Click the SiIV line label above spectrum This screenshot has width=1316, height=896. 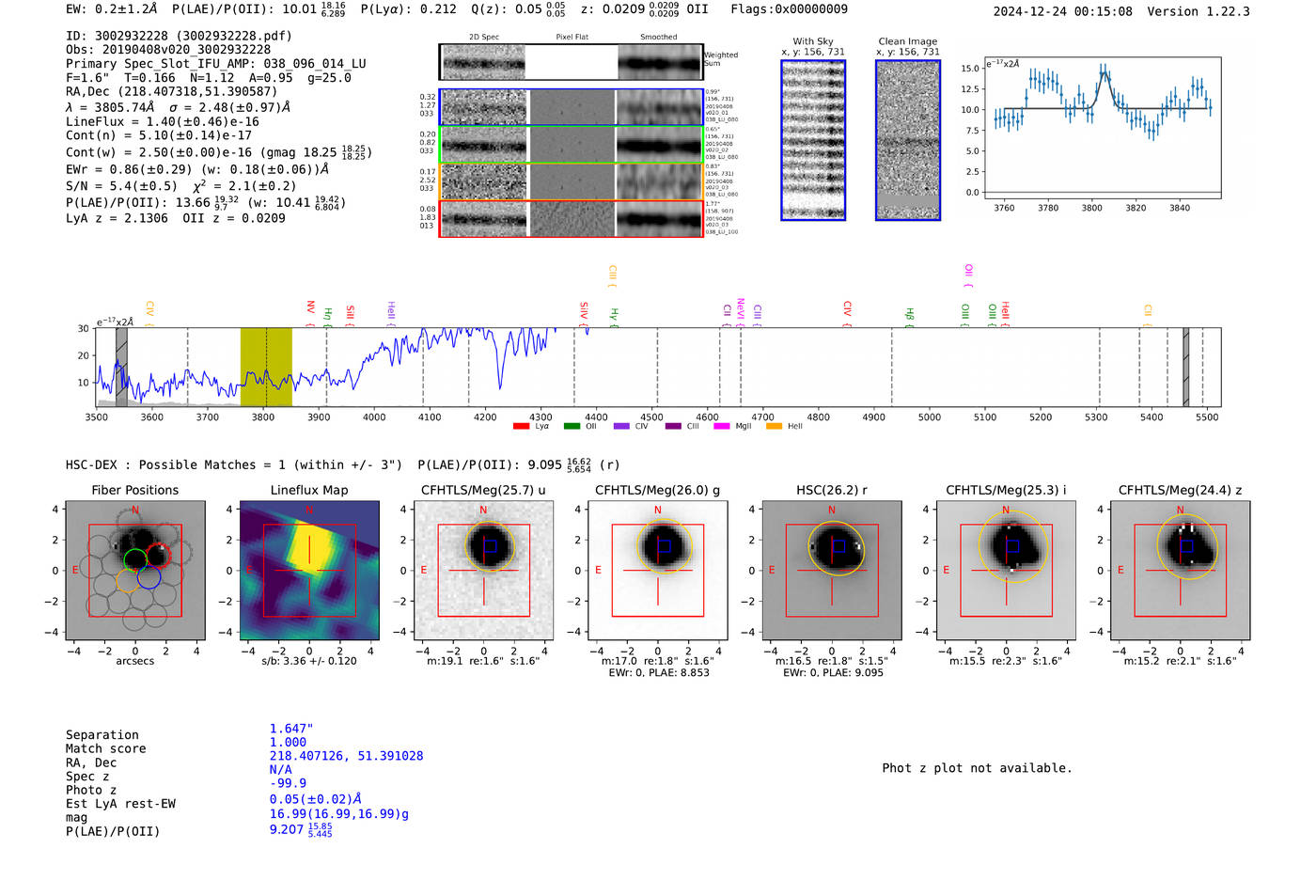(x=584, y=312)
